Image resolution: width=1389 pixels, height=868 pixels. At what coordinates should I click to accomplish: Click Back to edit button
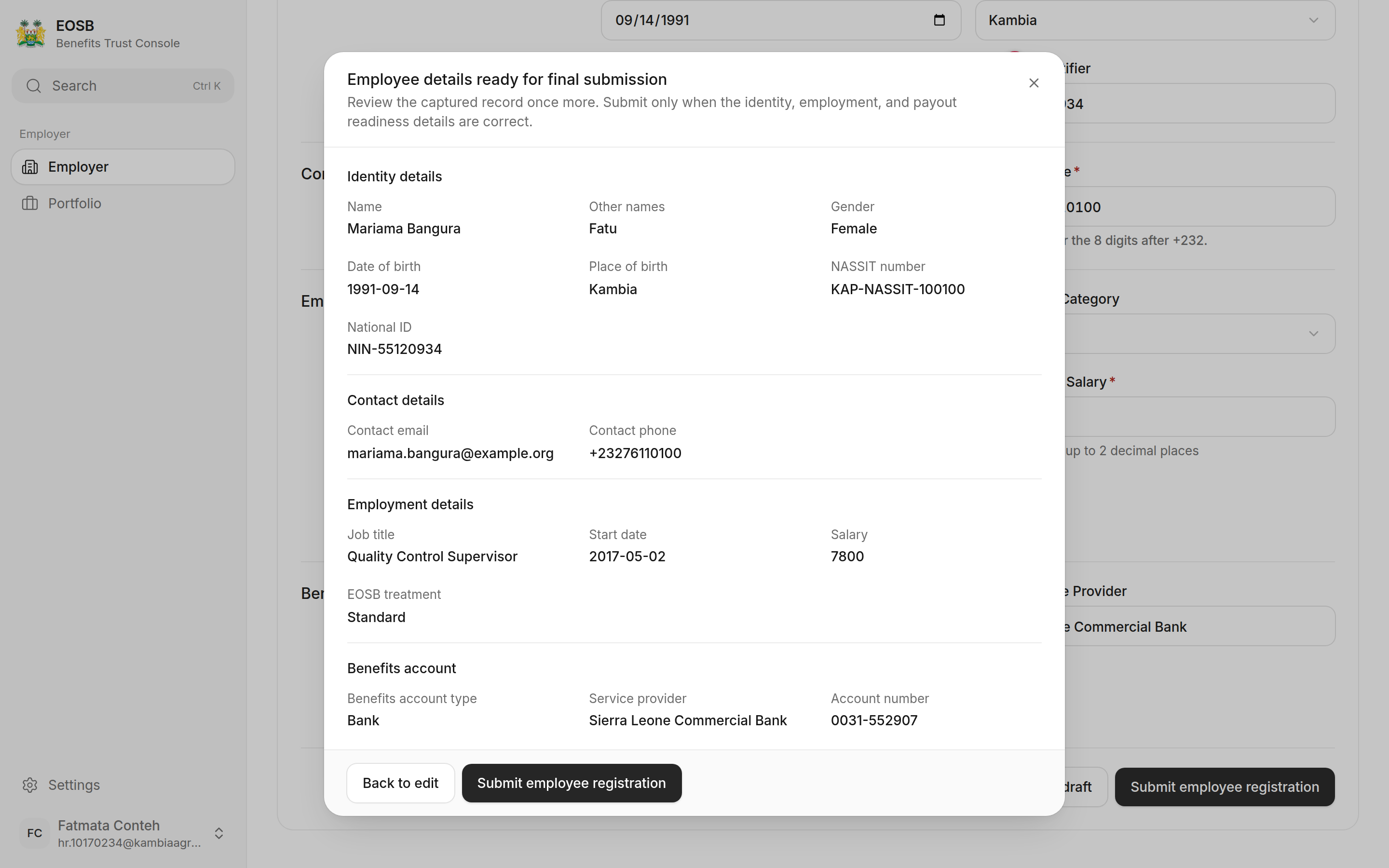[401, 783]
